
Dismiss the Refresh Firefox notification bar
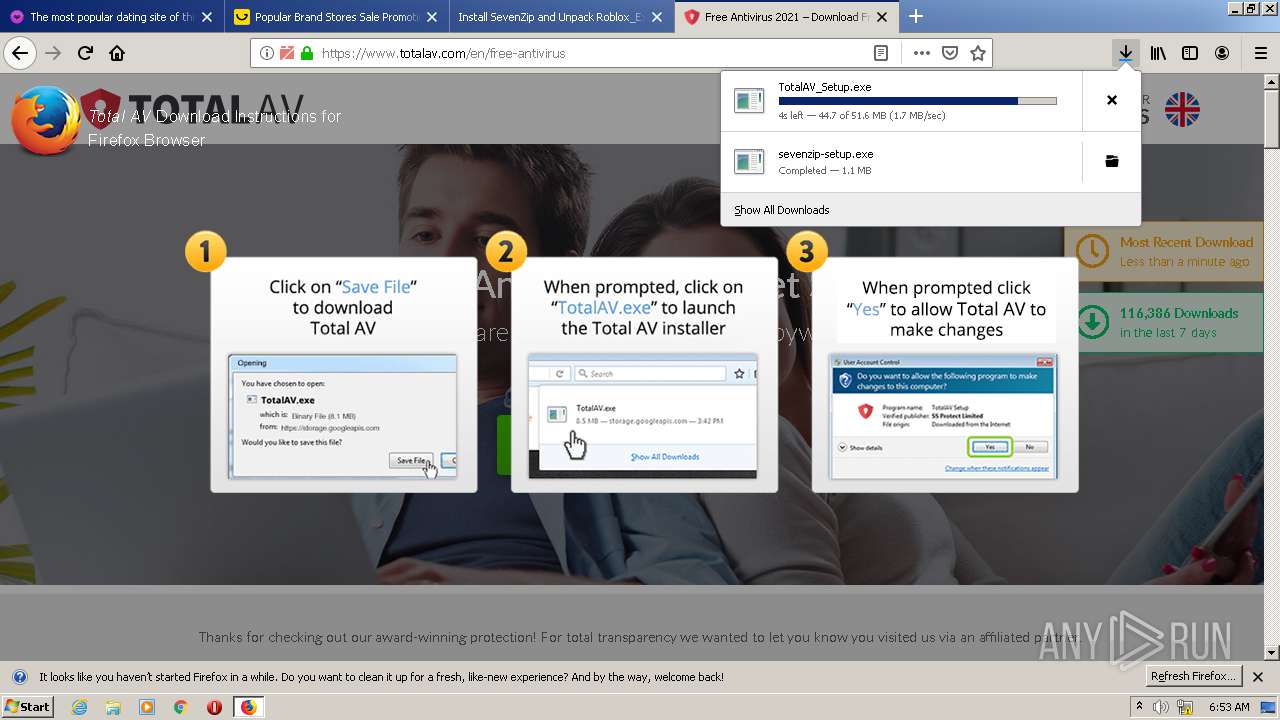click(1258, 677)
